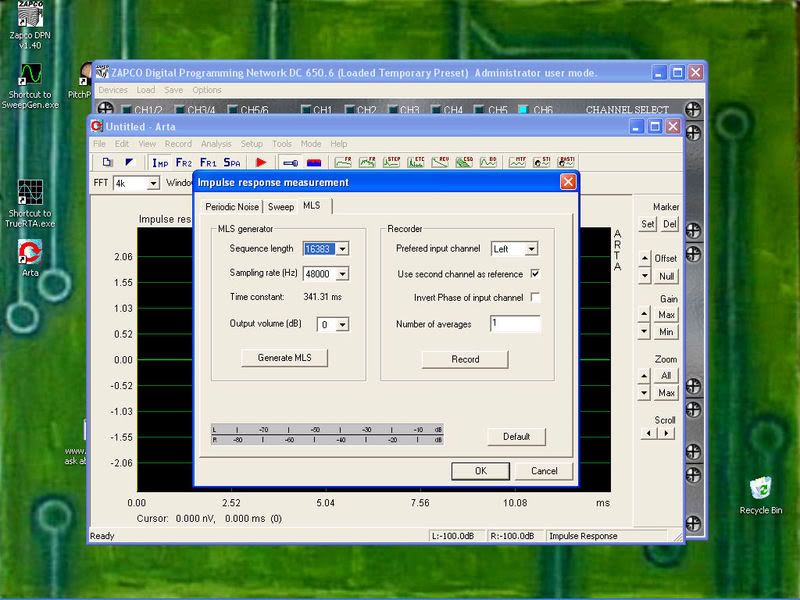Cancel the impulse response measurement dialog

(x=544, y=471)
